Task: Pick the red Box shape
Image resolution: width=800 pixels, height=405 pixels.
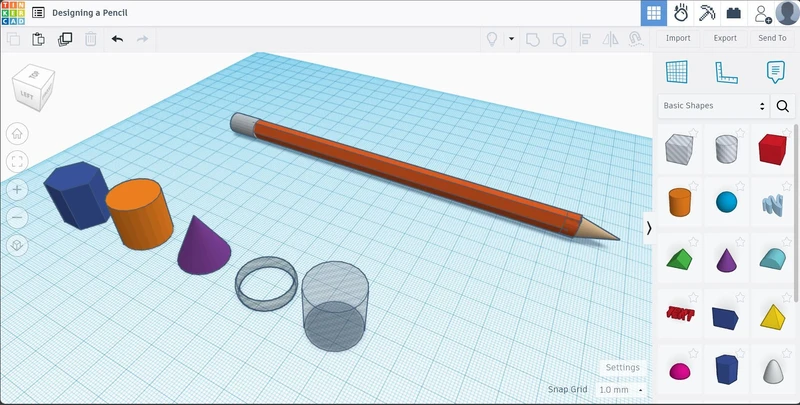Action: pyautogui.click(x=772, y=149)
